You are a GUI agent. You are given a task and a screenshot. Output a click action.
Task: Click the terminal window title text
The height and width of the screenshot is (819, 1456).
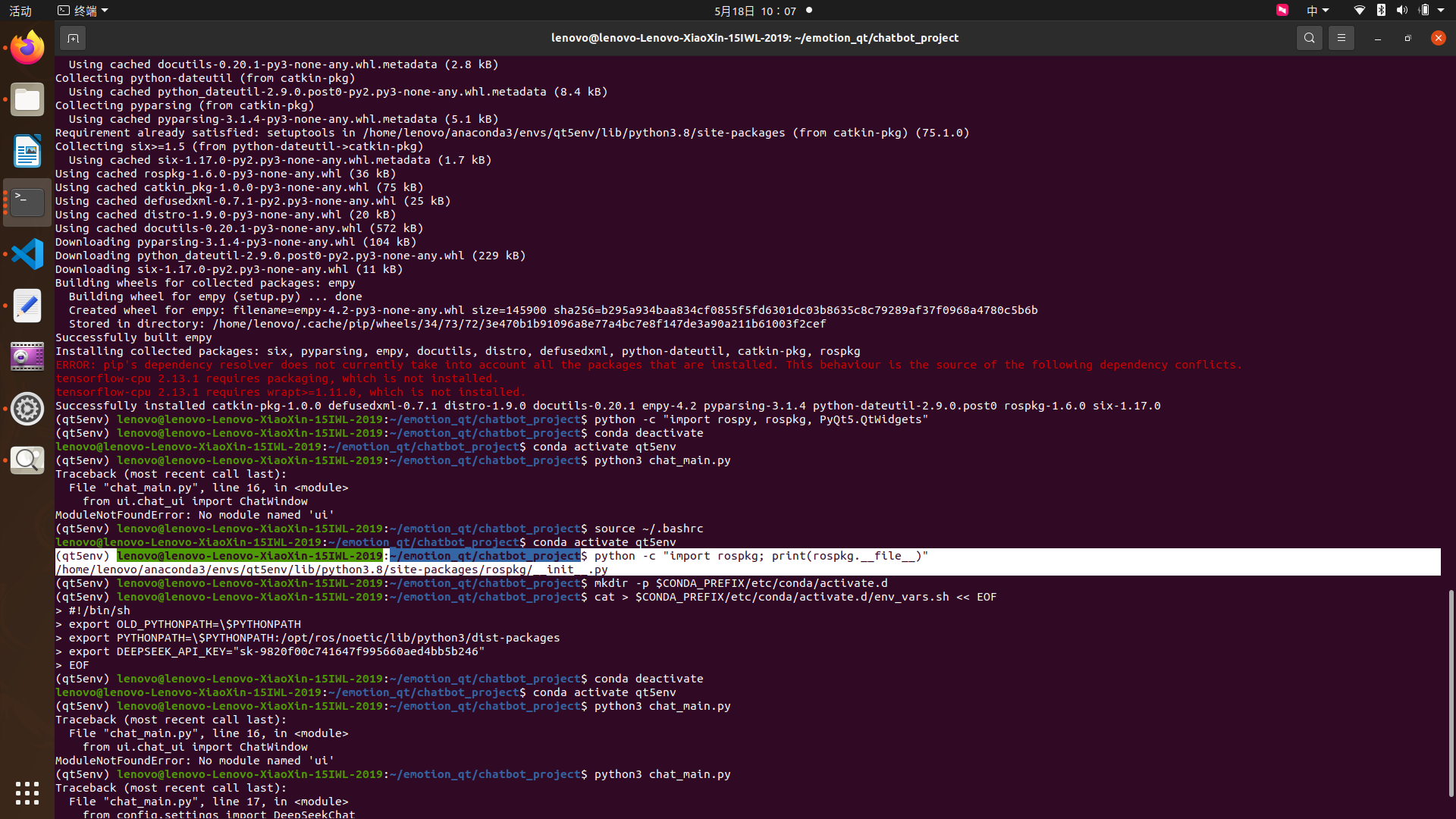pos(755,38)
